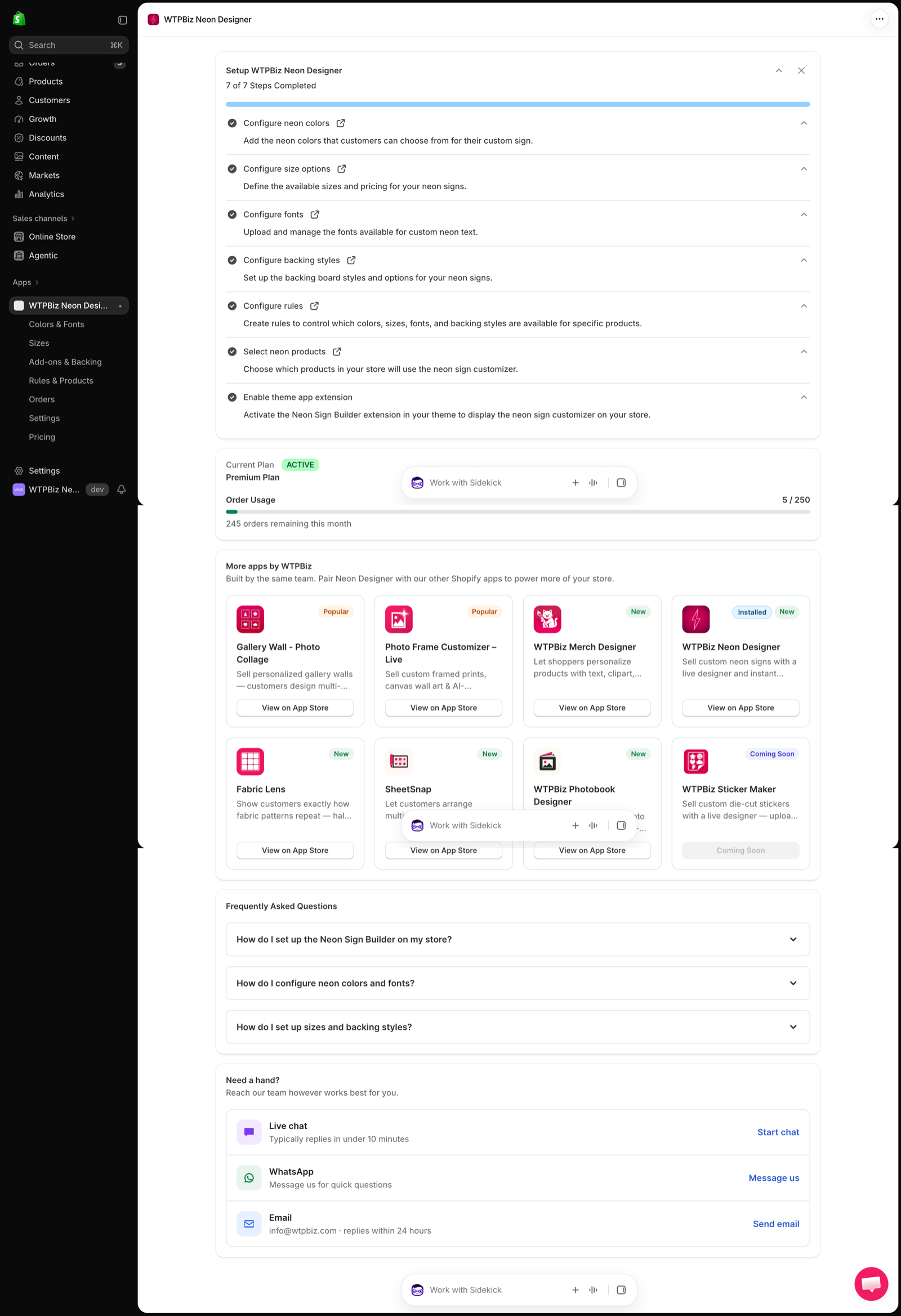
Task: Click Message us WhatsApp link
Action: click(774, 1178)
